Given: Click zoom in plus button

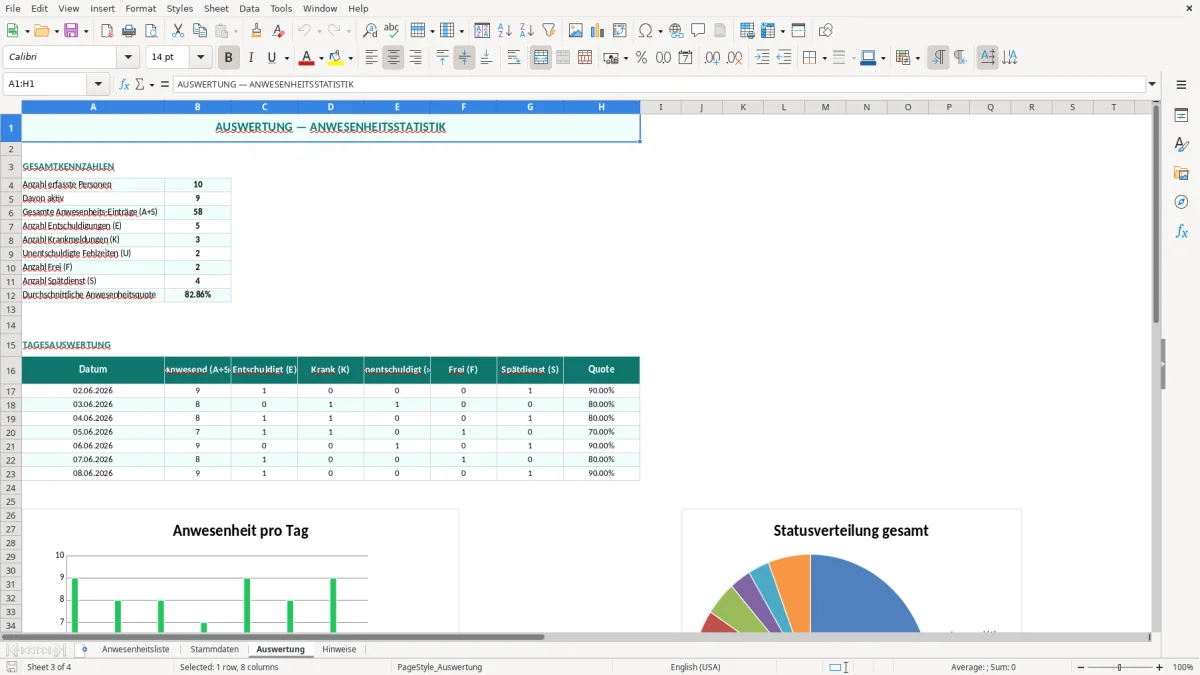Looking at the screenshot, I should pyautogui.click(x=1160, y=667).
